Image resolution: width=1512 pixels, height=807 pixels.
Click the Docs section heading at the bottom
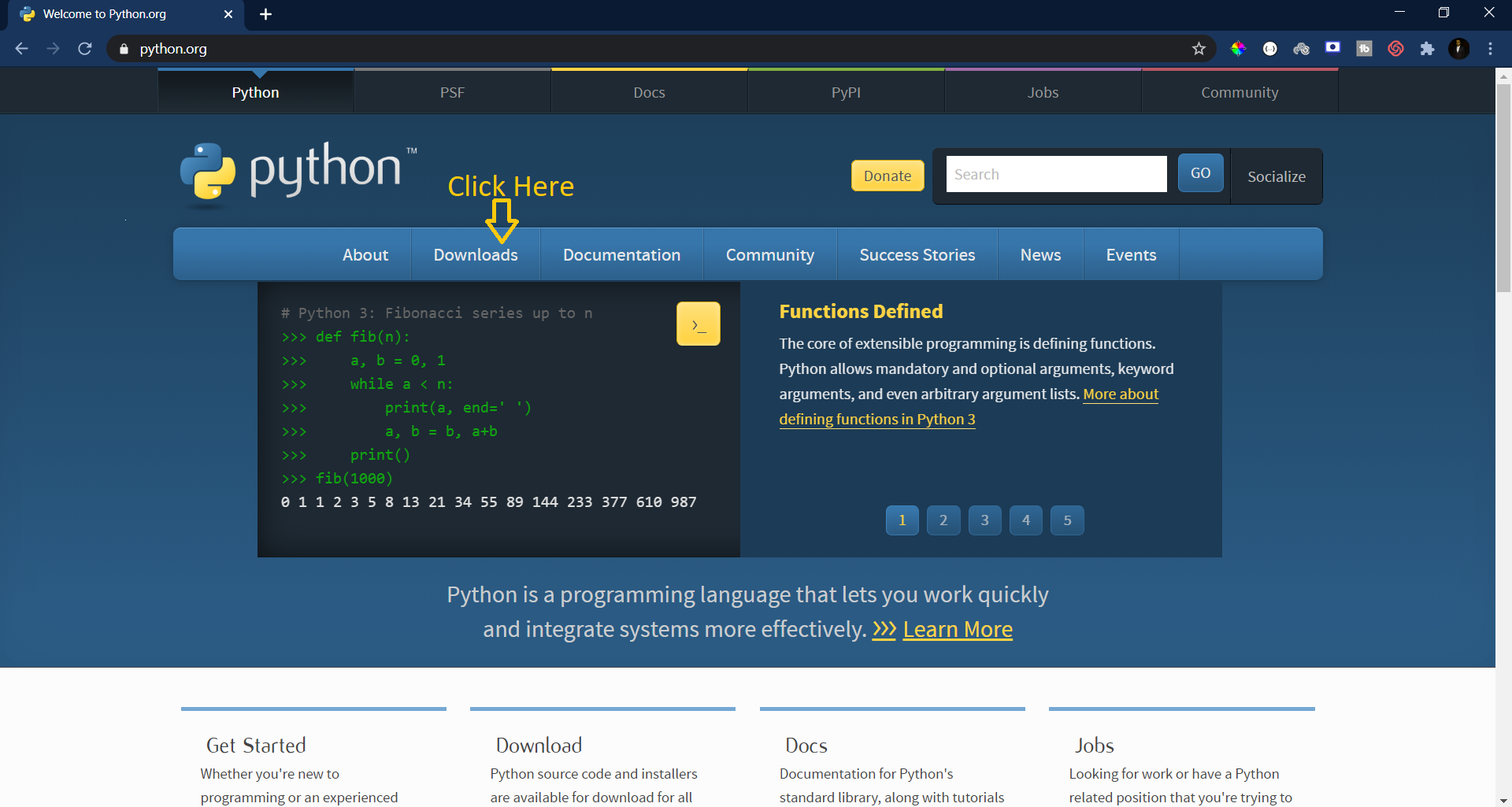[806, 745]
